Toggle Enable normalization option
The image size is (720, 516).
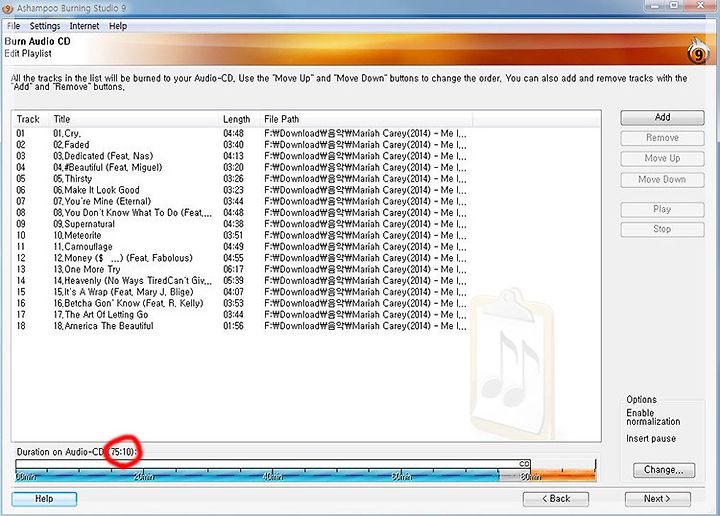(653, 417)
